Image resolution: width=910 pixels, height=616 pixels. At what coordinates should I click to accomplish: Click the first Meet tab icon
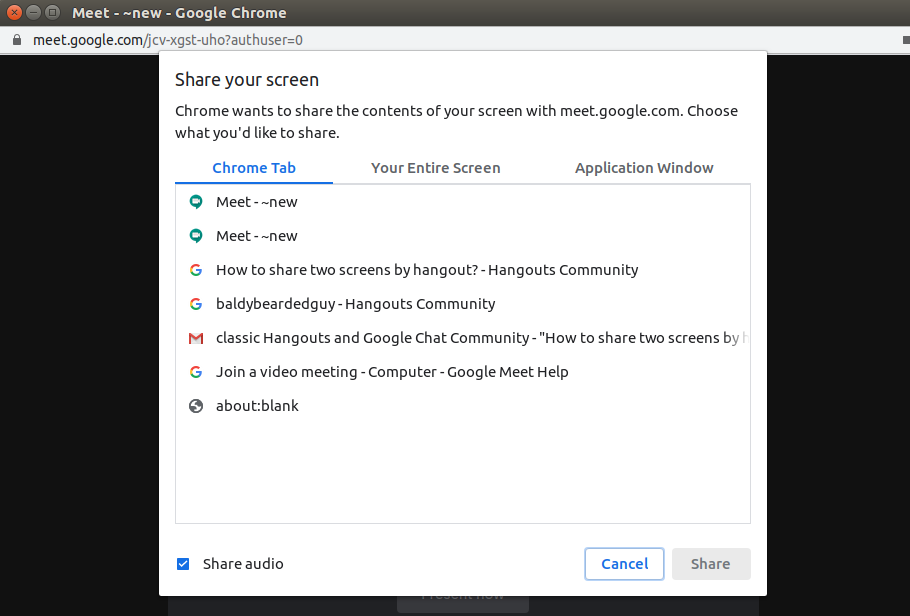[x=196, y=202]
